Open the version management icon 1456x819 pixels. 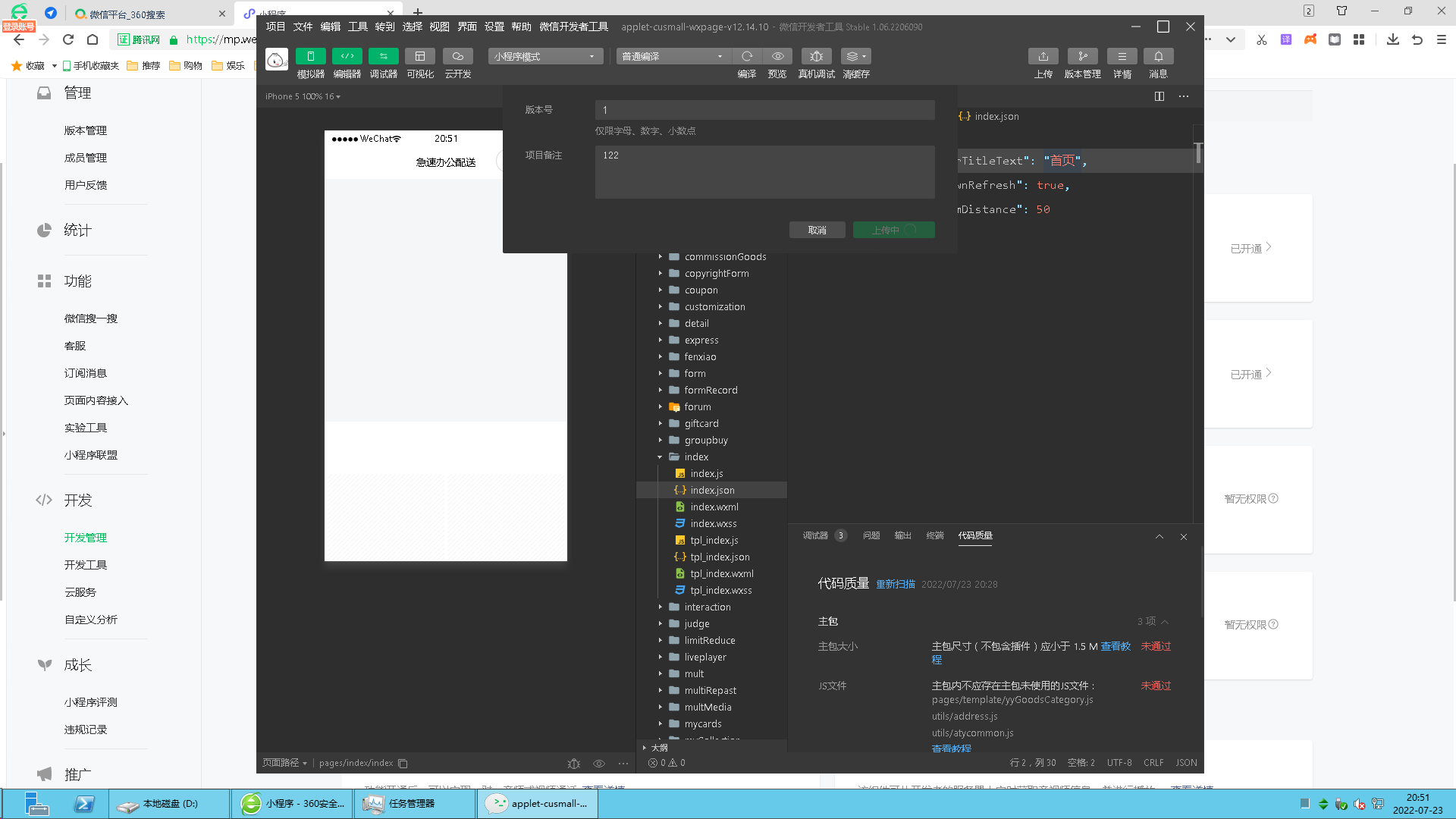tap(1082, 56)
